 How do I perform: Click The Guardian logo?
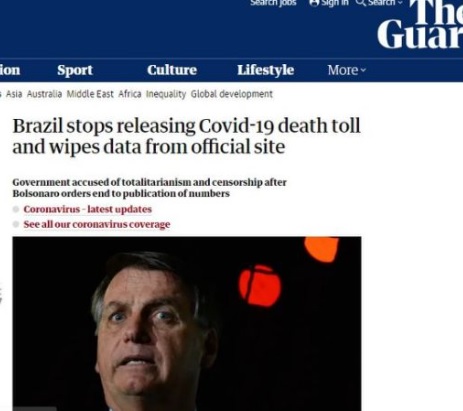(x=420, y=24)
